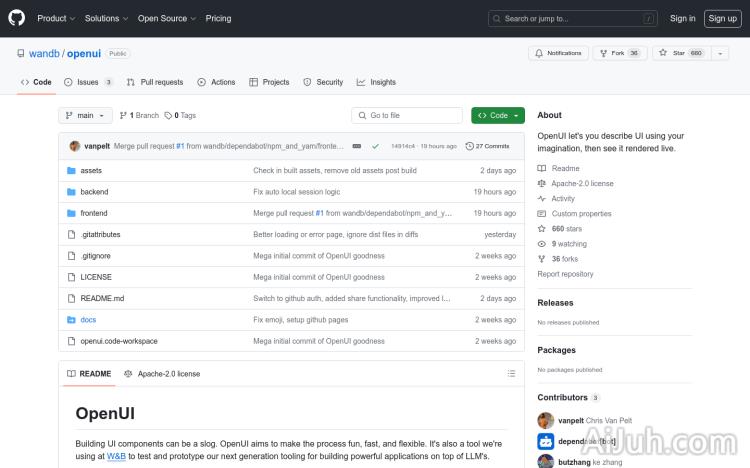Viewport: 750px width, 468px height.
Task: Click the Sign in link
Action: [x=683, y=18]
